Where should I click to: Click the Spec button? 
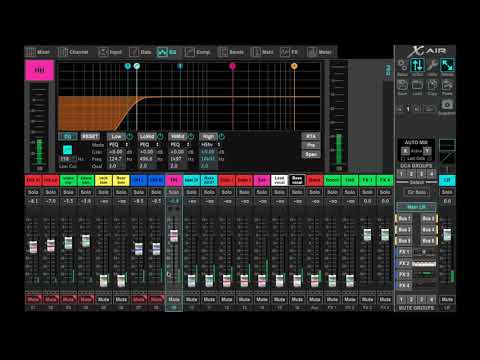coord(311,154)
